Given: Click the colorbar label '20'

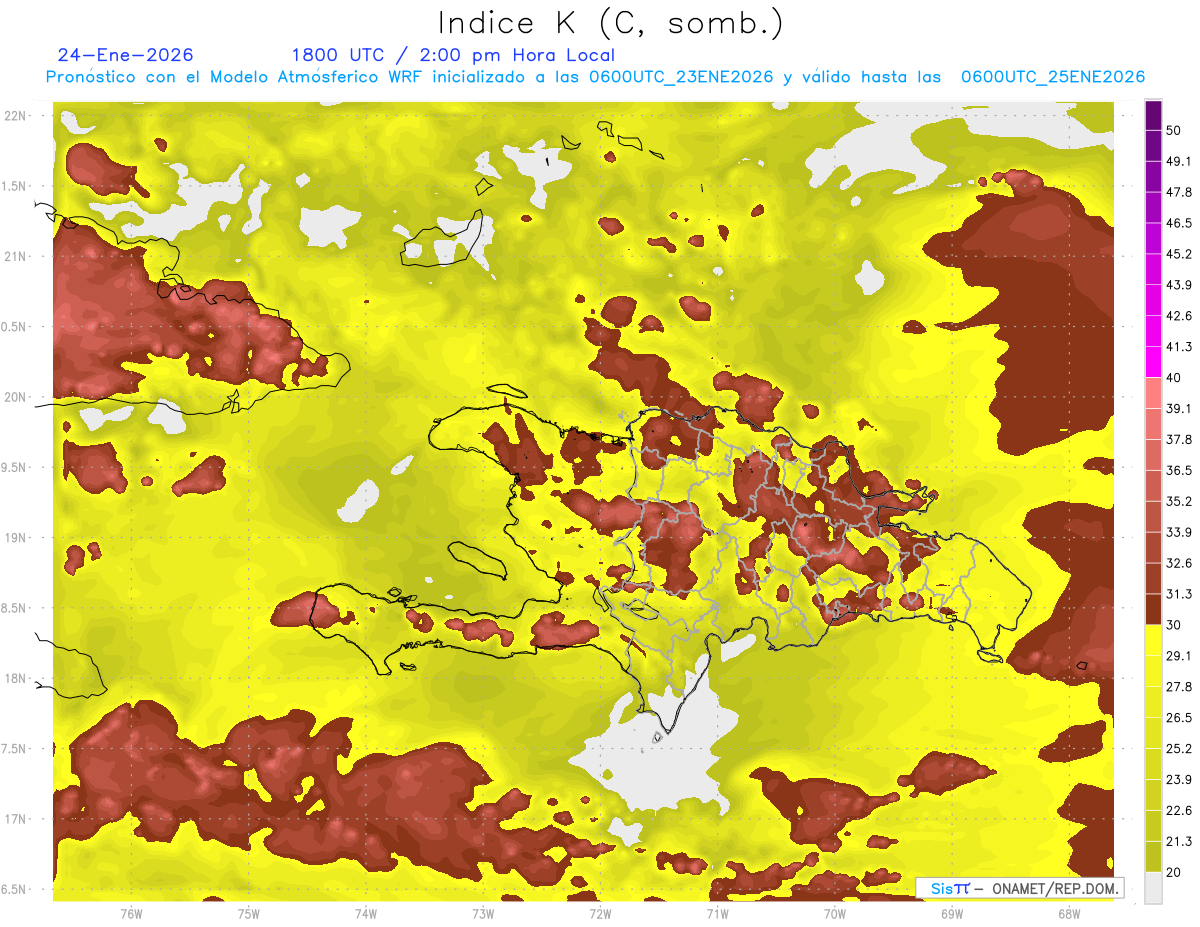Looking at the screenshot, I should [1174, 872].
